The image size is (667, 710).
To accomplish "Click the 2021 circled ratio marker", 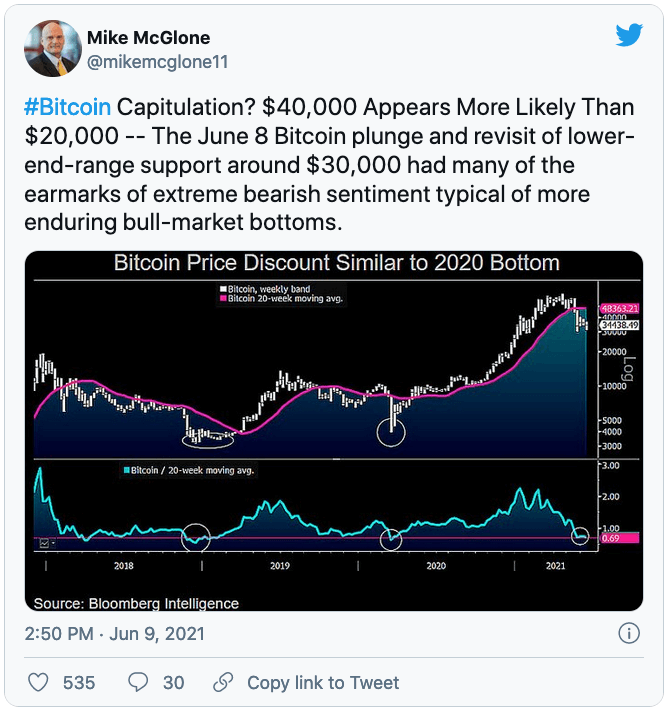I will (x=580, y=536).
